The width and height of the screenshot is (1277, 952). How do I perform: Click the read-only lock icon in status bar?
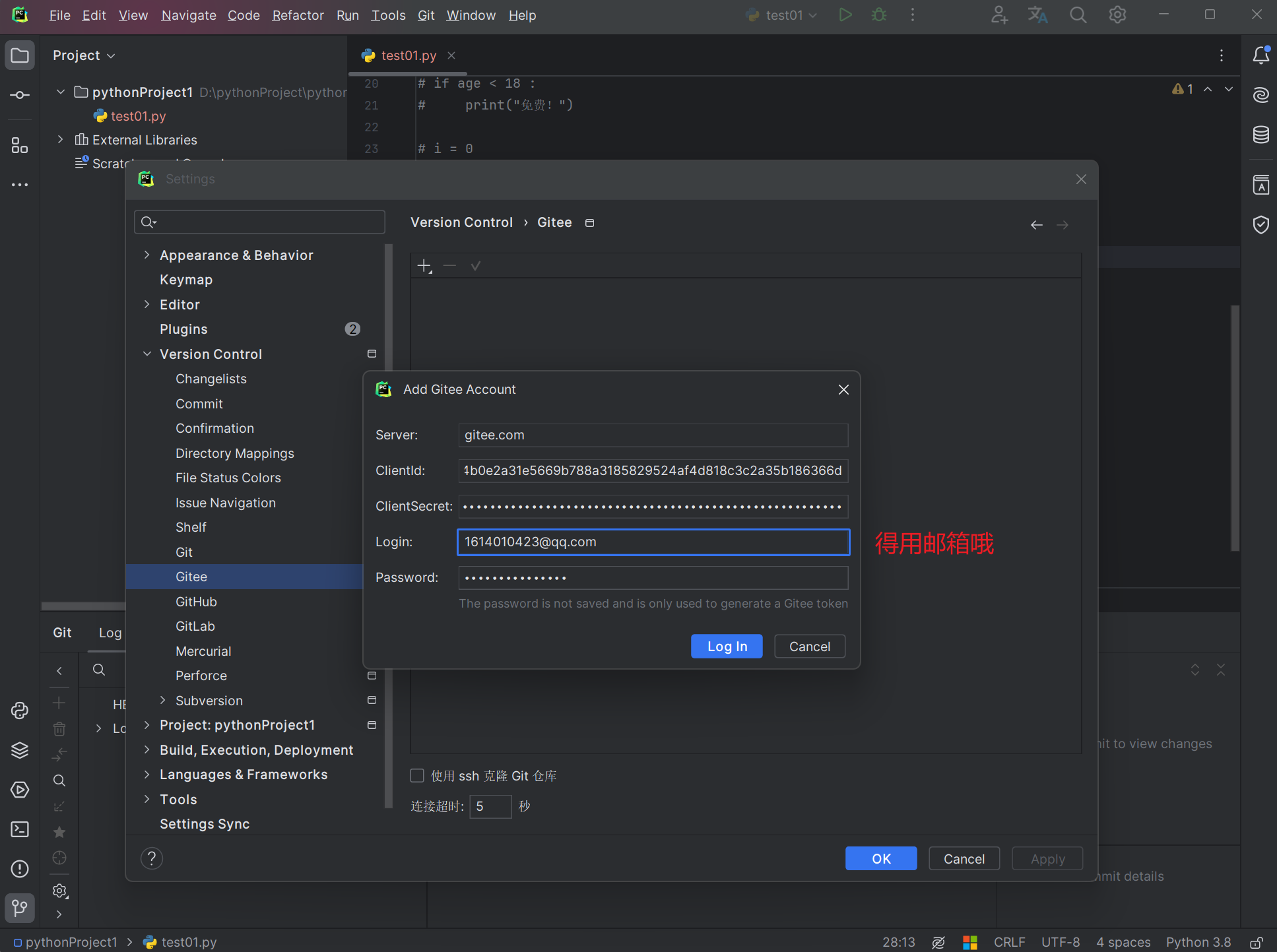[x=1257, y=942]
